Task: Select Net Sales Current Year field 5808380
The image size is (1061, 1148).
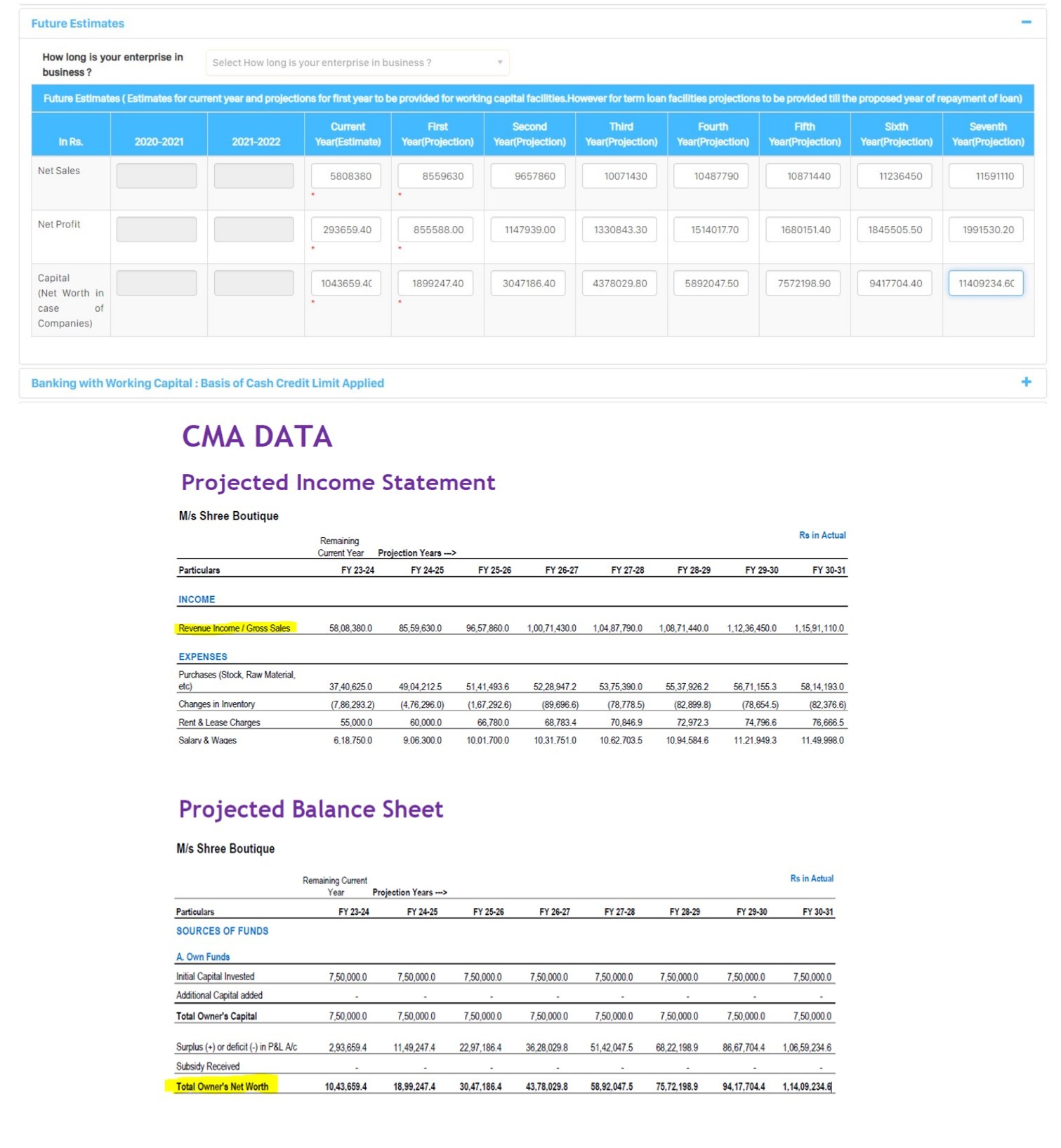Action: click(x=346, y=176)
